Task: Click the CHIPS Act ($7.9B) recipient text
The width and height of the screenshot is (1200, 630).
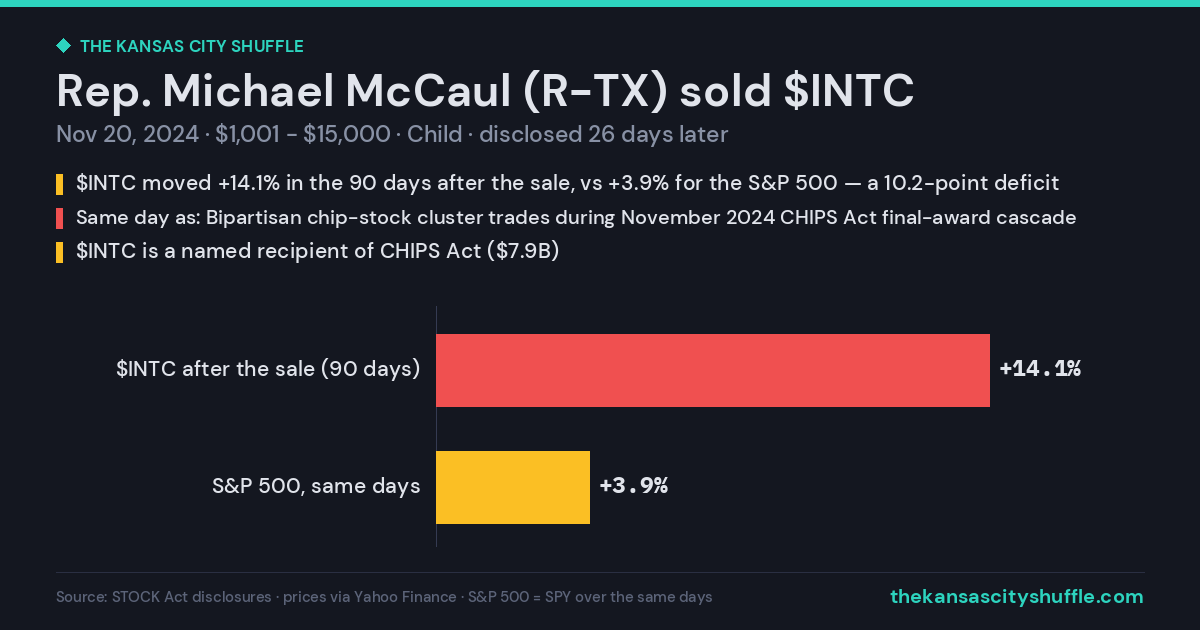Action: pos(317,251)
